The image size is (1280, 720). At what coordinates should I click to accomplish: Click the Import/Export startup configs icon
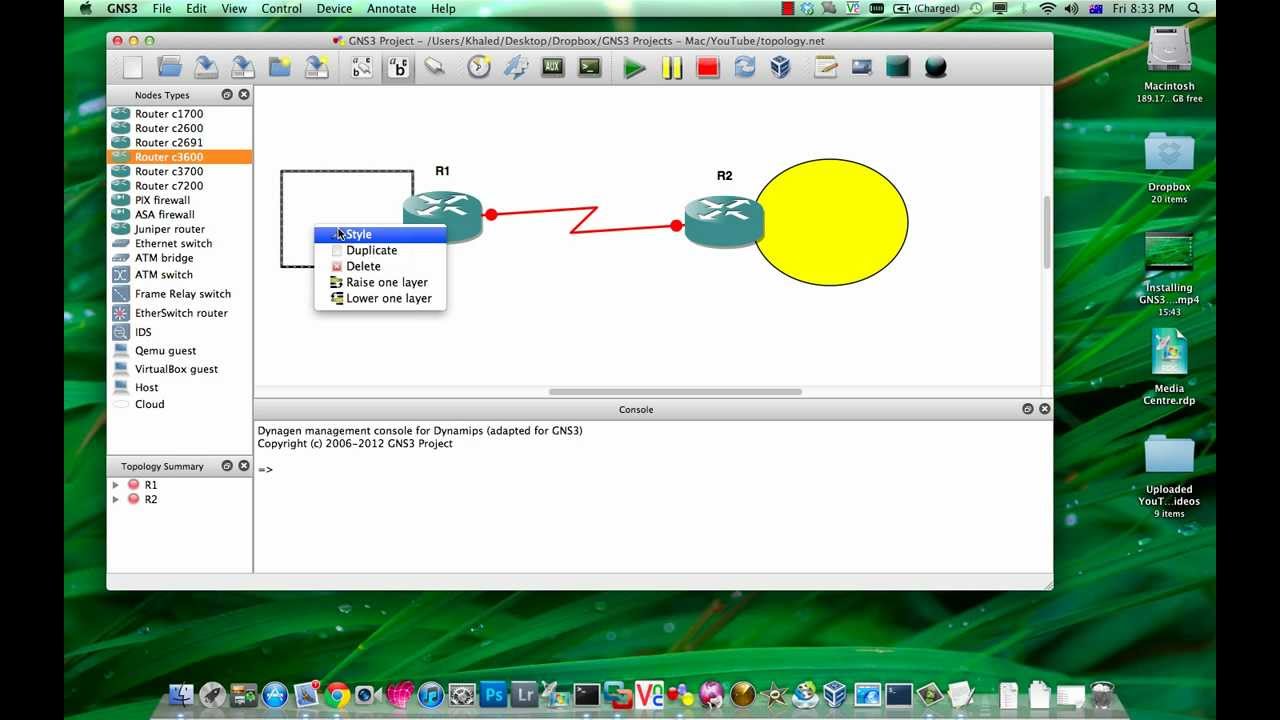pos(516,67)
